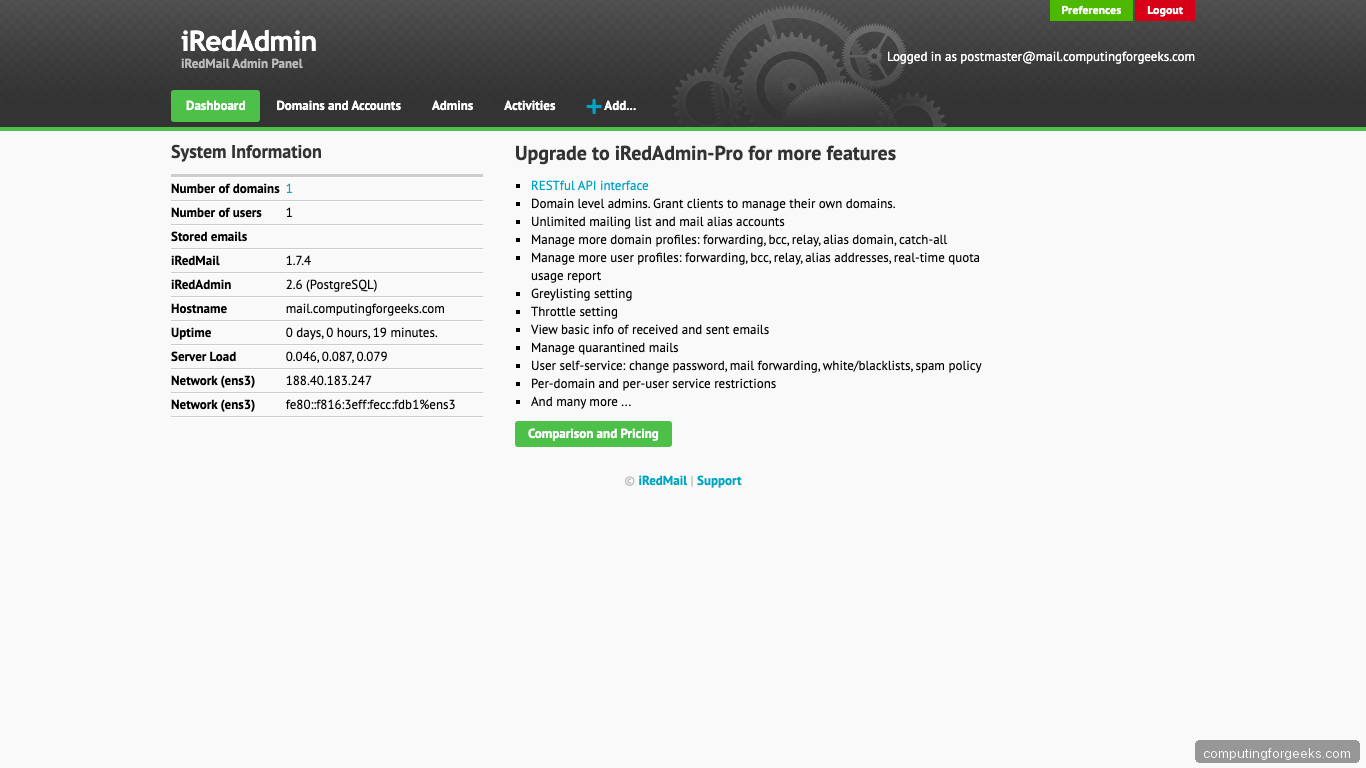Open the Admins menu

(452, 105)
